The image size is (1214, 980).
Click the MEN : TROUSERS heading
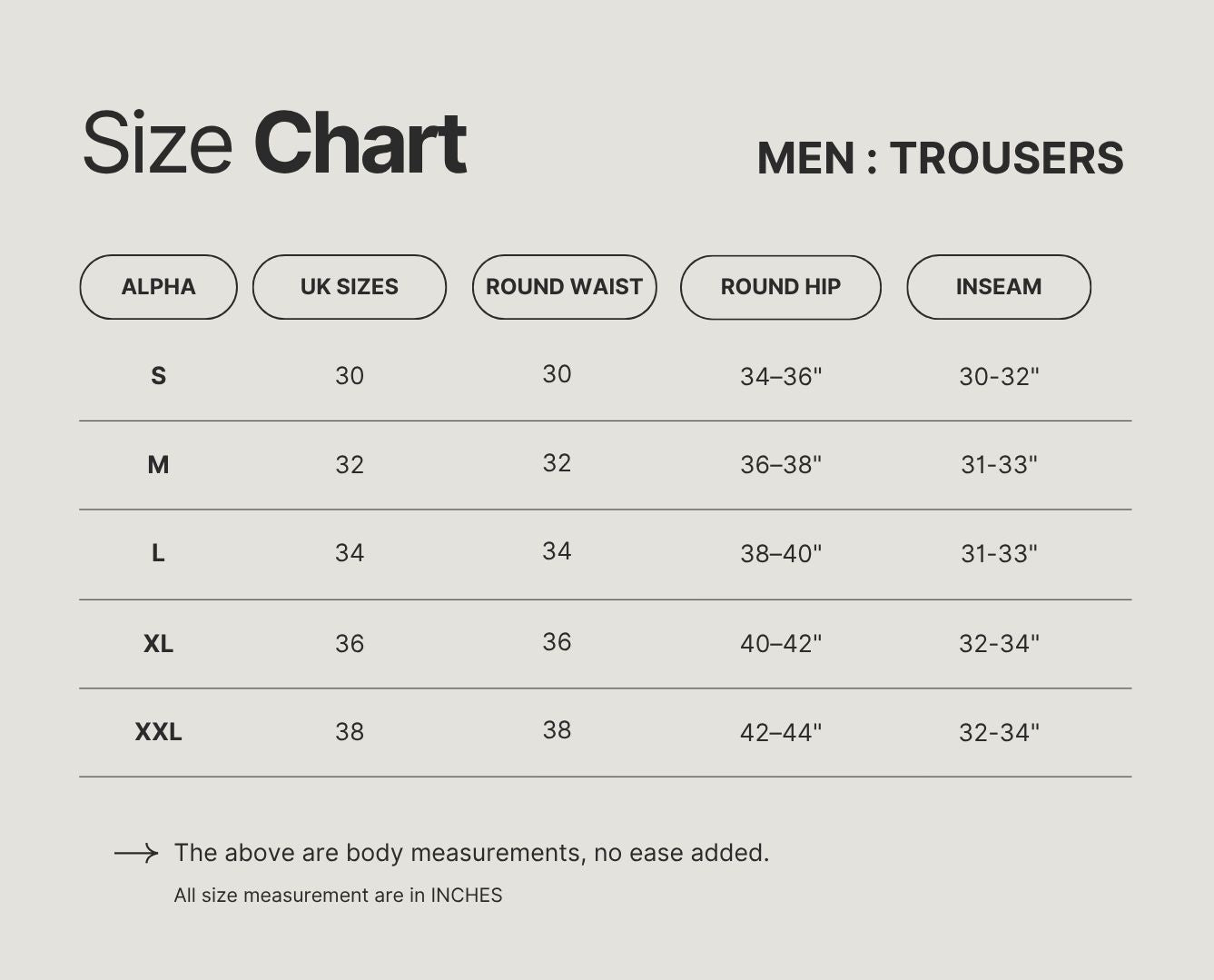(941, 158)
